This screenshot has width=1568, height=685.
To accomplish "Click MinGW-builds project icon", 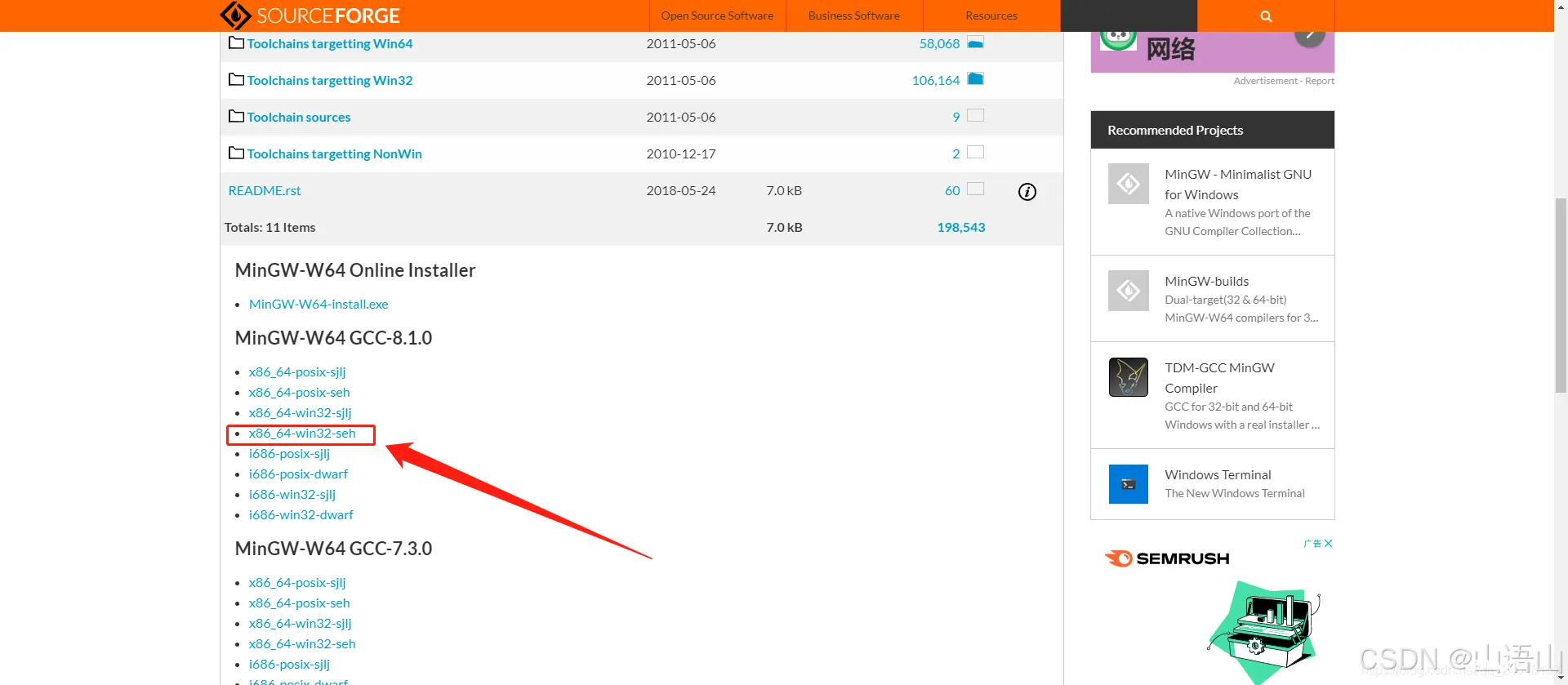I will (1129, 291).
